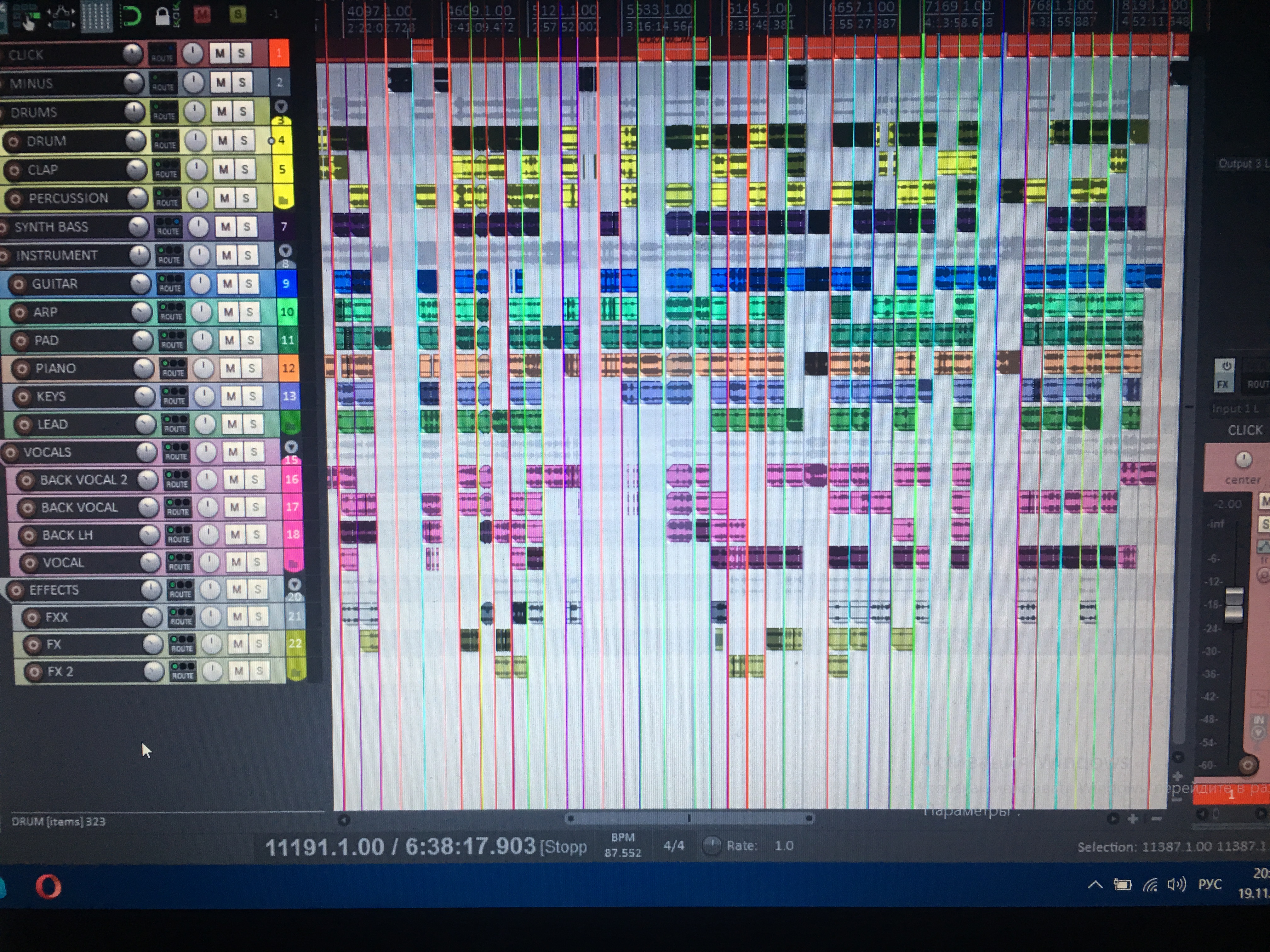Collapse the EFFECTS folder arrow
Image resolution: width=1270 pixels, height=952 pixels.
pos(295,584)
